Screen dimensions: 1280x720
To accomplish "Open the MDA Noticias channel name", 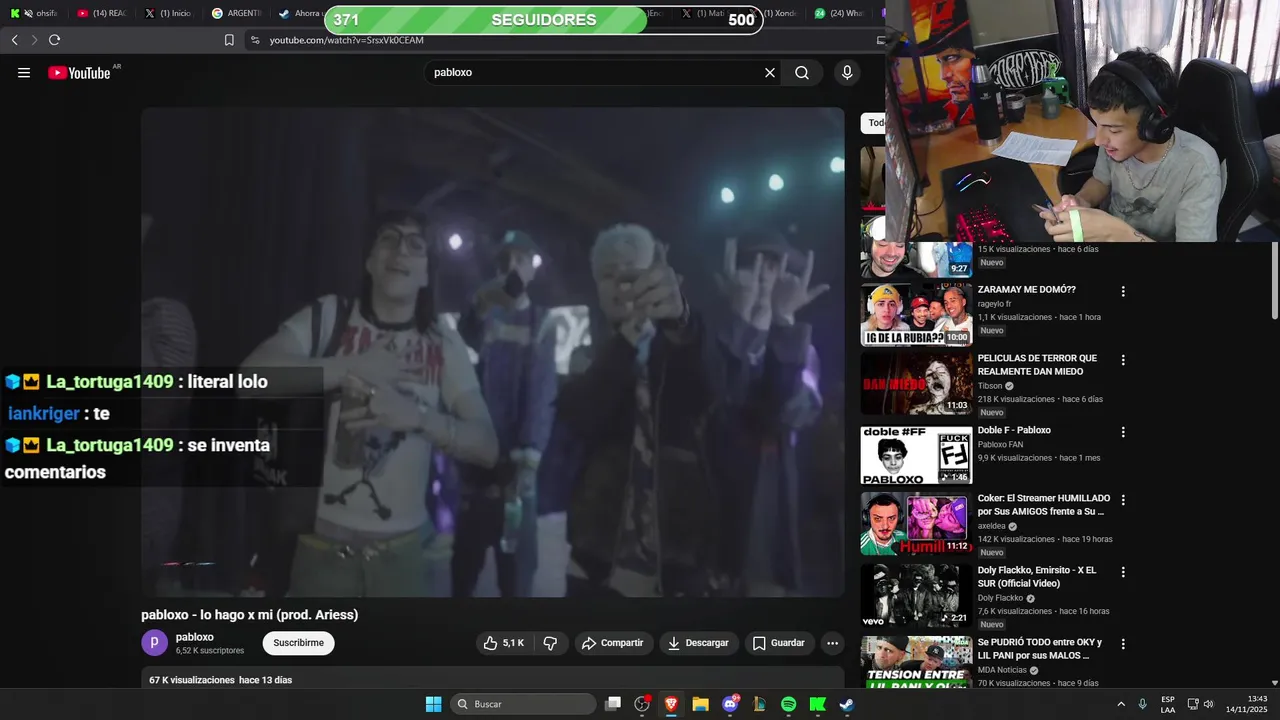I will coord(1001,670).
